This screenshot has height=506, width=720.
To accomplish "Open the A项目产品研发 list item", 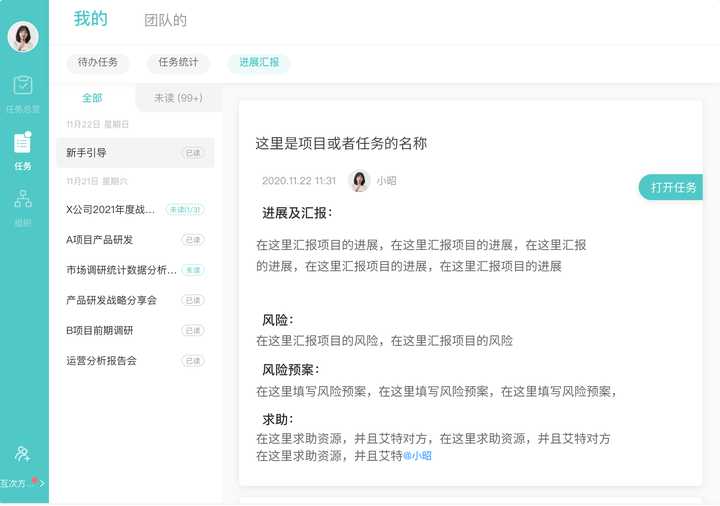I will coord(135,240).
